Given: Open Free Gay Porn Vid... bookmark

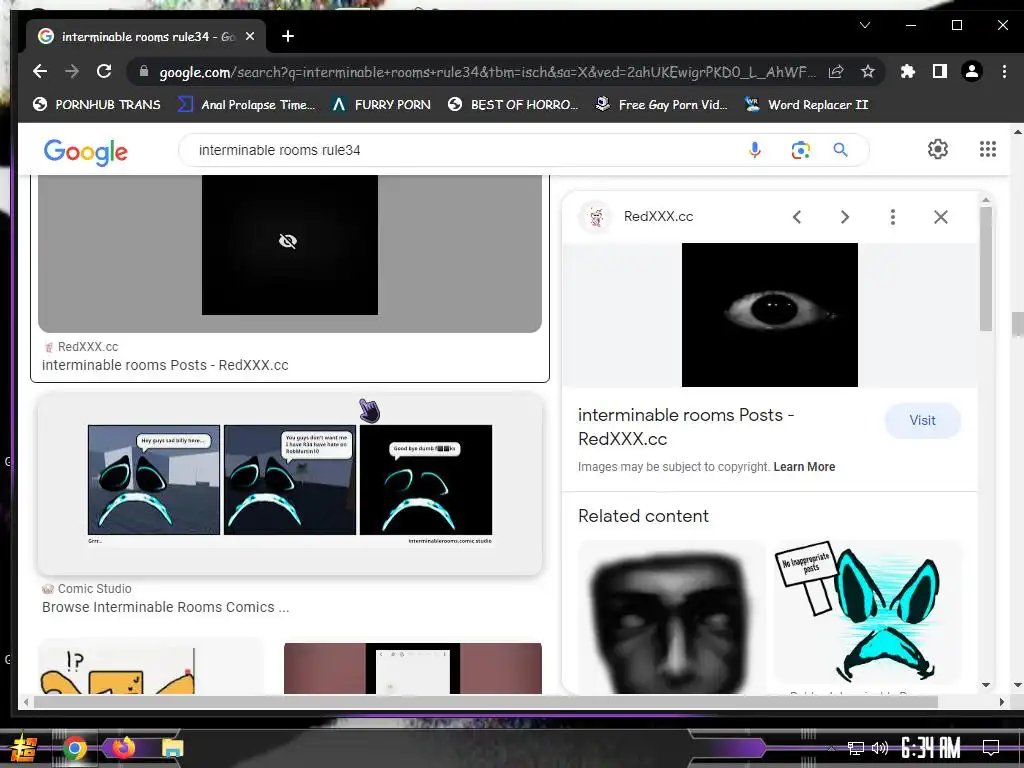Looking at the screenshot, I should [662, 104].
